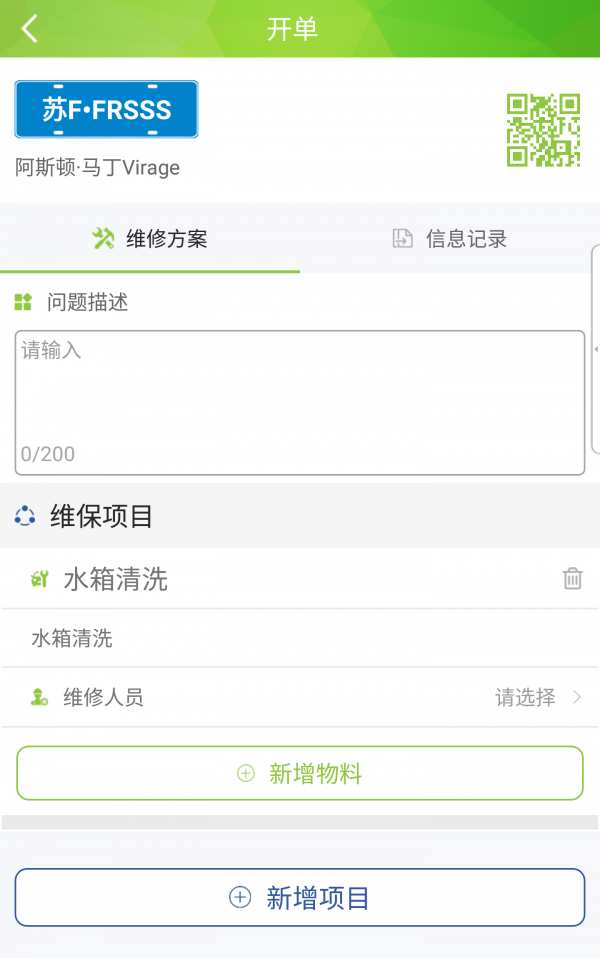Stay on the 维修方案 tab
Screen dimensions: 600x958
pos(150,239)
